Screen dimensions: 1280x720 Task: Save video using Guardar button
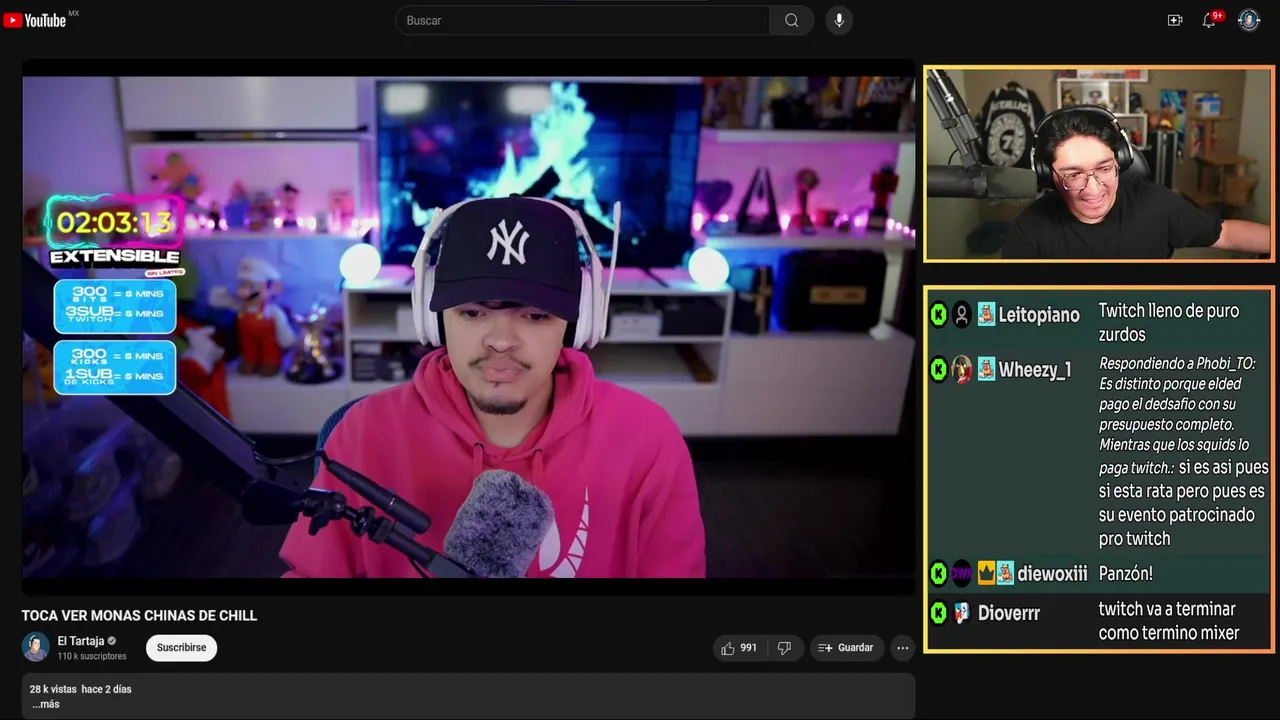coord(846,648)
